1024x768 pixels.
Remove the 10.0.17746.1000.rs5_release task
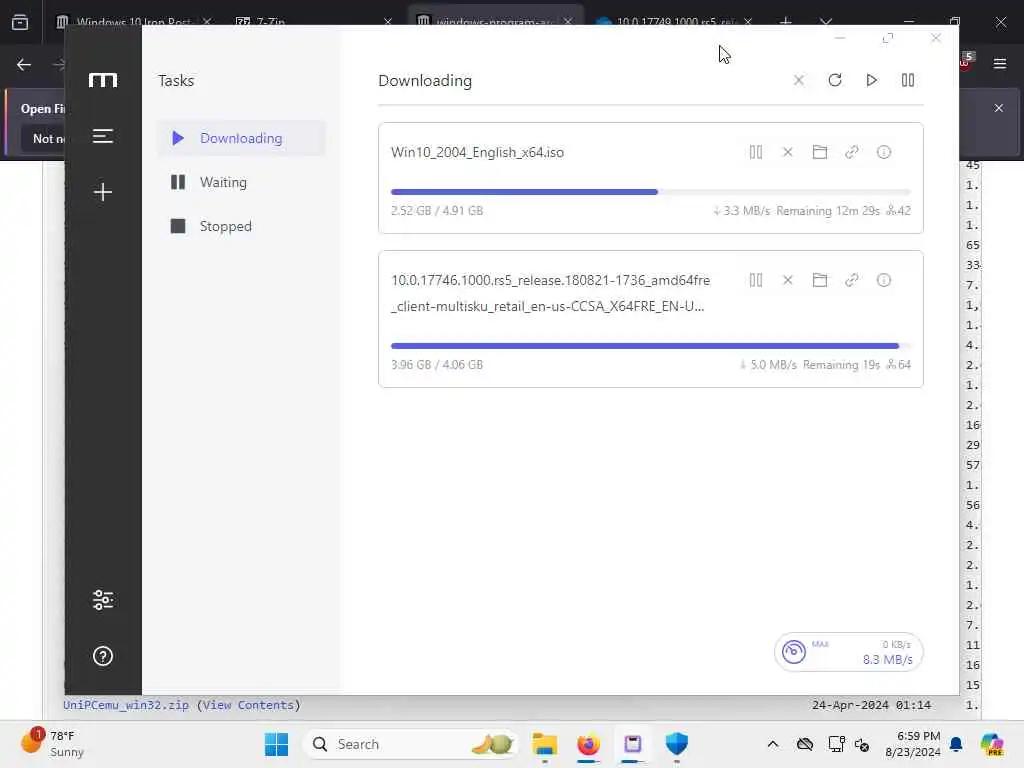point(788,280)
